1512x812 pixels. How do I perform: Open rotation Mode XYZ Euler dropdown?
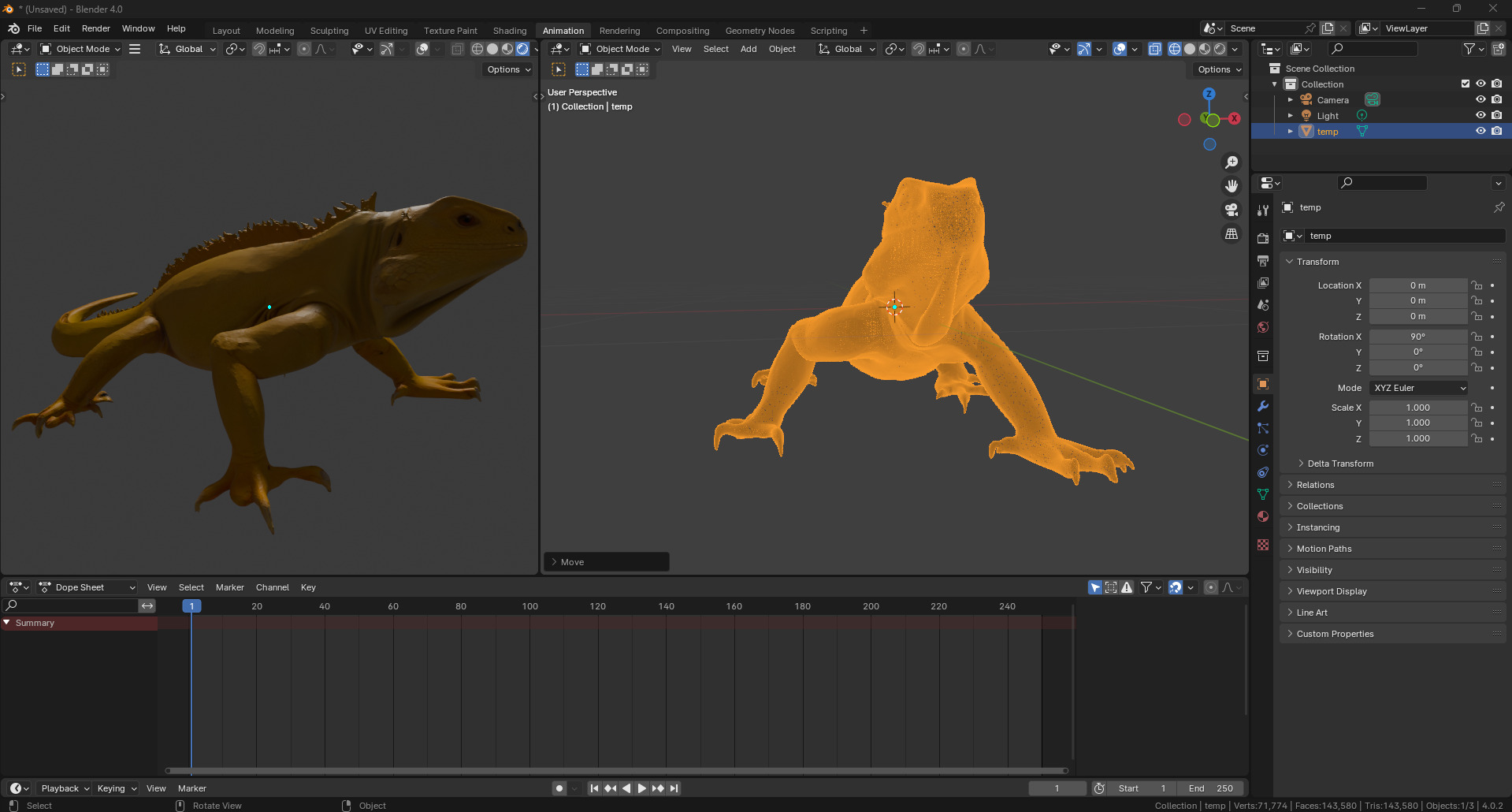click(1419, 388)
